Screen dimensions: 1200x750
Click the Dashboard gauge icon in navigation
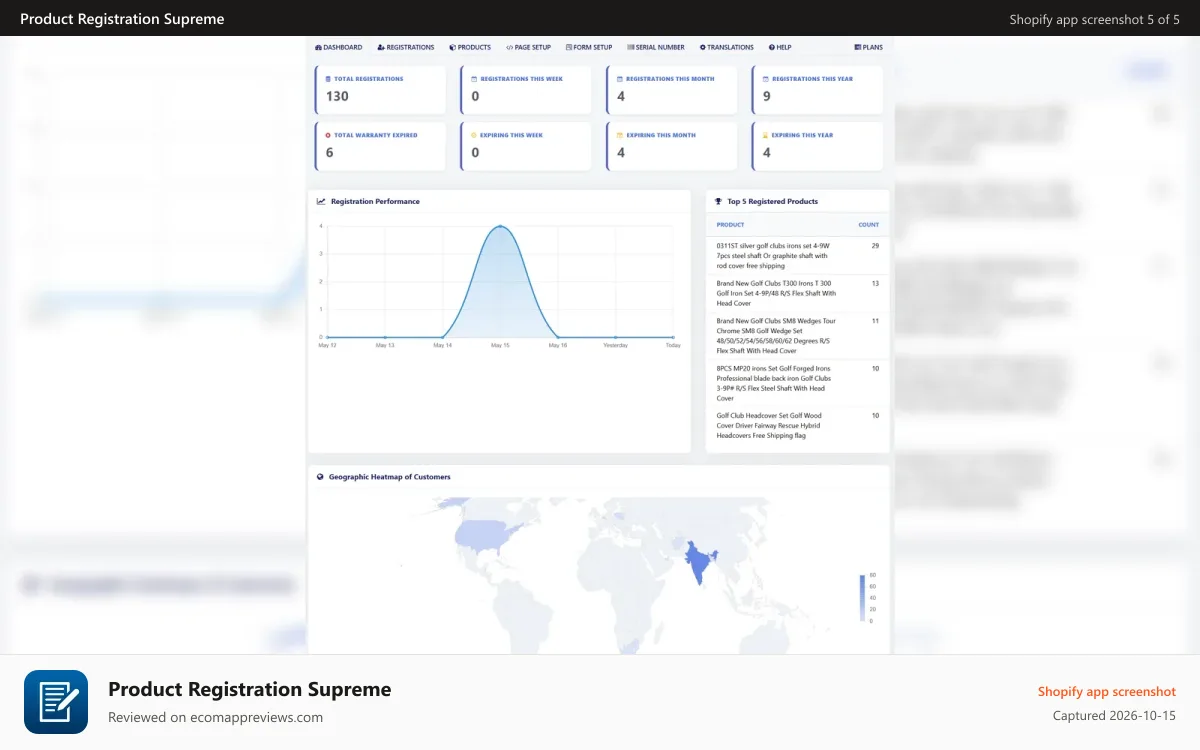point(318,47)
